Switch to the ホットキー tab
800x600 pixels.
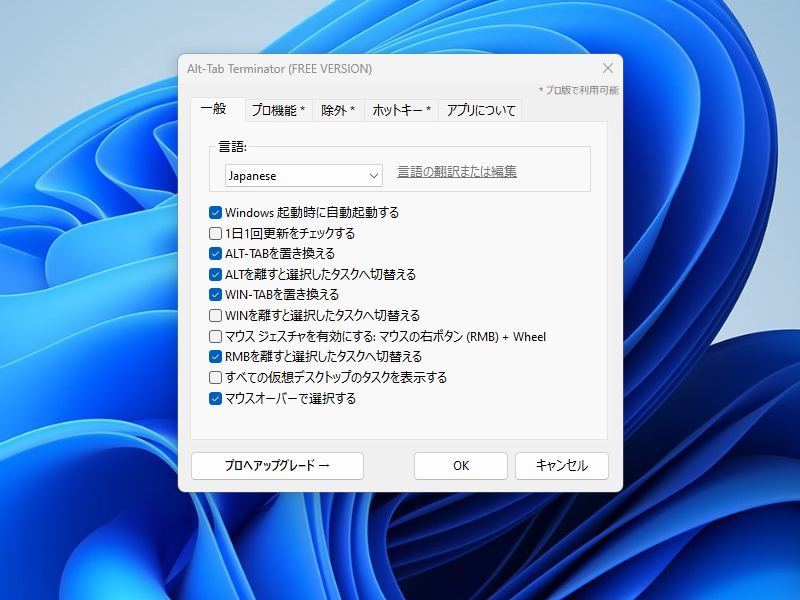tap(400, 110)
